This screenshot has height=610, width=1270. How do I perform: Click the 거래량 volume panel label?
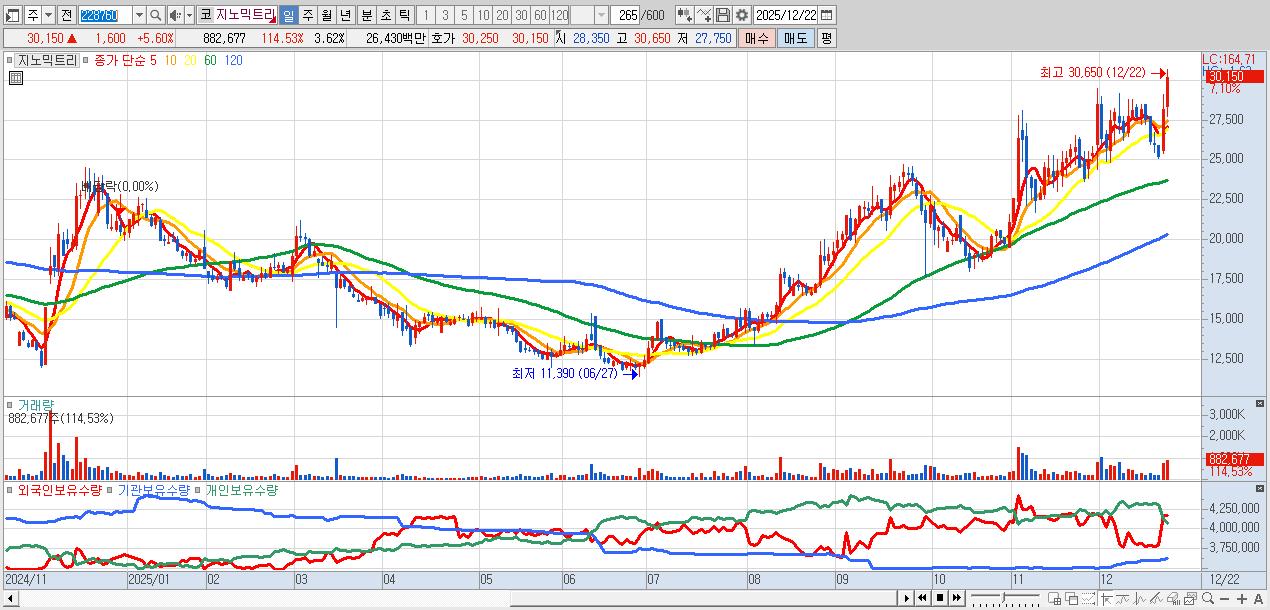pos(36,405)
